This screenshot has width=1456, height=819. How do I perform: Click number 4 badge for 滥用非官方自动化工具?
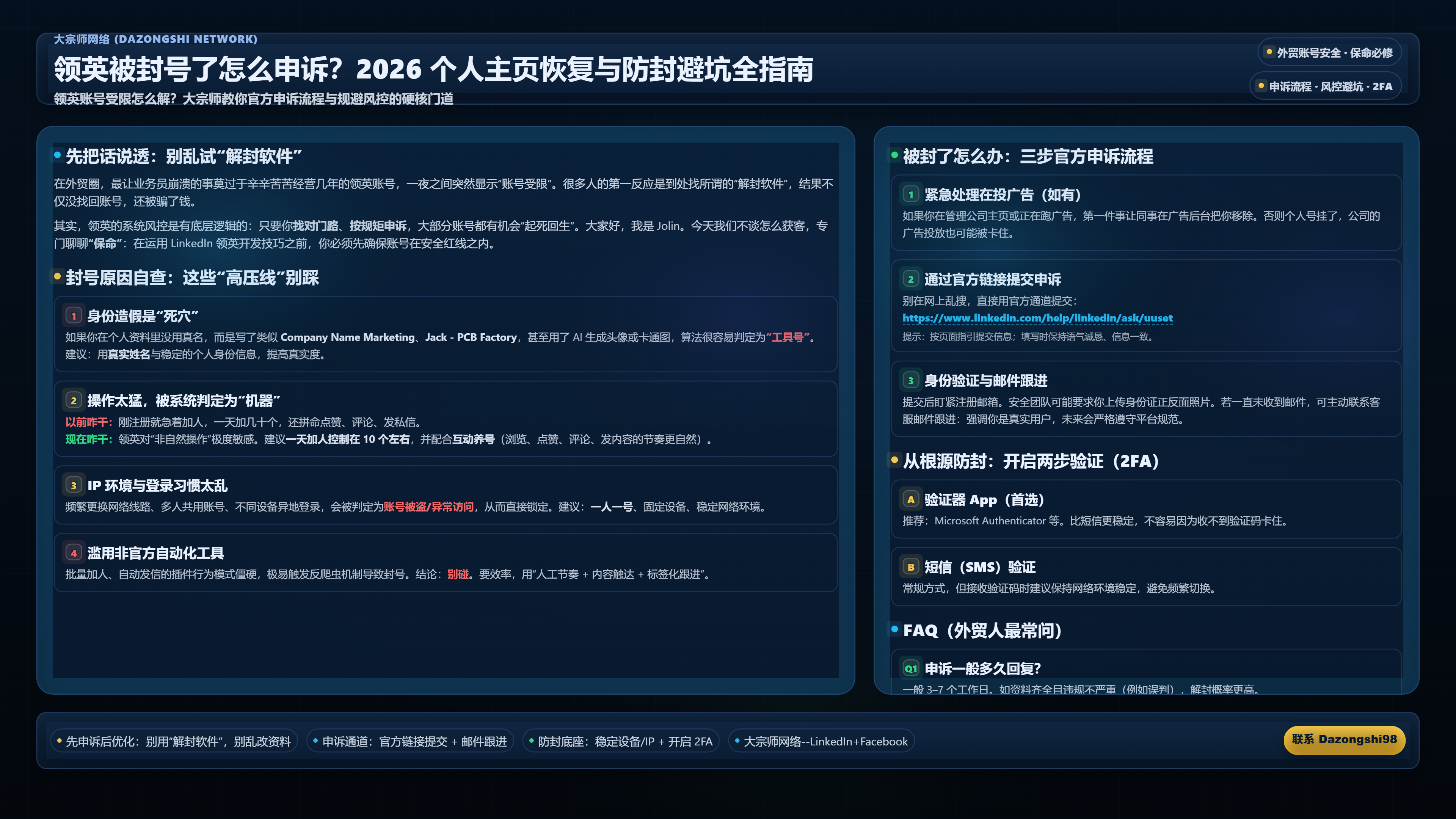click(74, 553)
